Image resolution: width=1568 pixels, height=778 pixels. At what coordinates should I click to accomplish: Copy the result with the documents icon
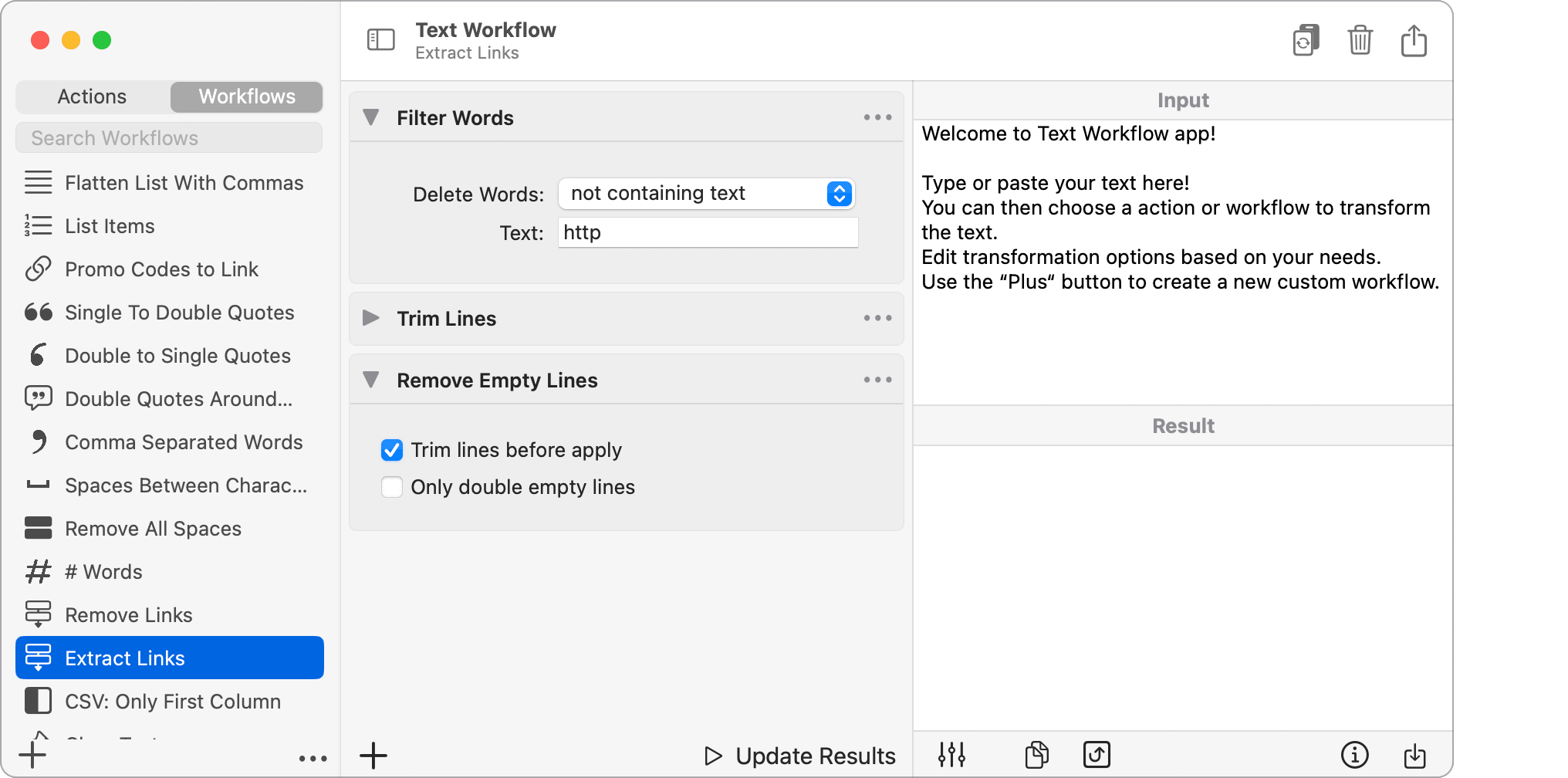[1036, 754]
